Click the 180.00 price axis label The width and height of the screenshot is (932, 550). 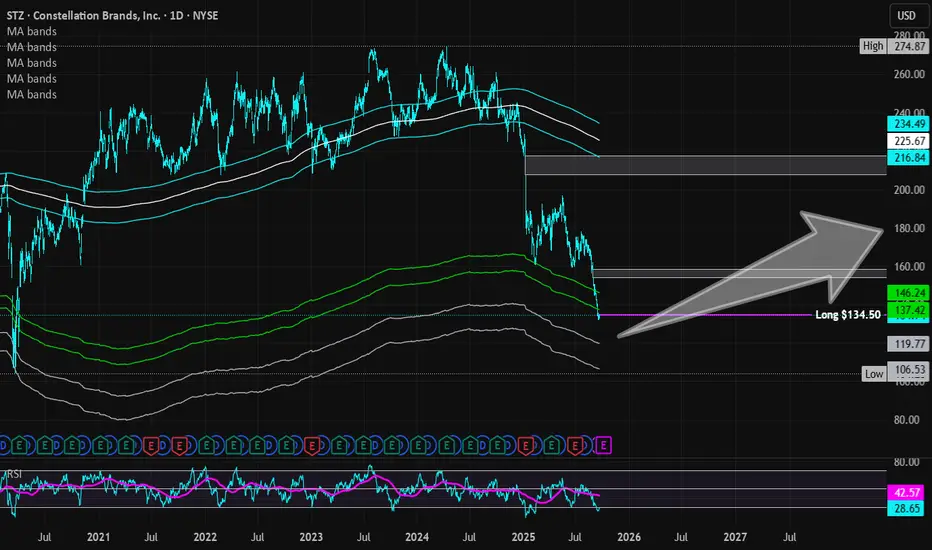tap(909, 228)
